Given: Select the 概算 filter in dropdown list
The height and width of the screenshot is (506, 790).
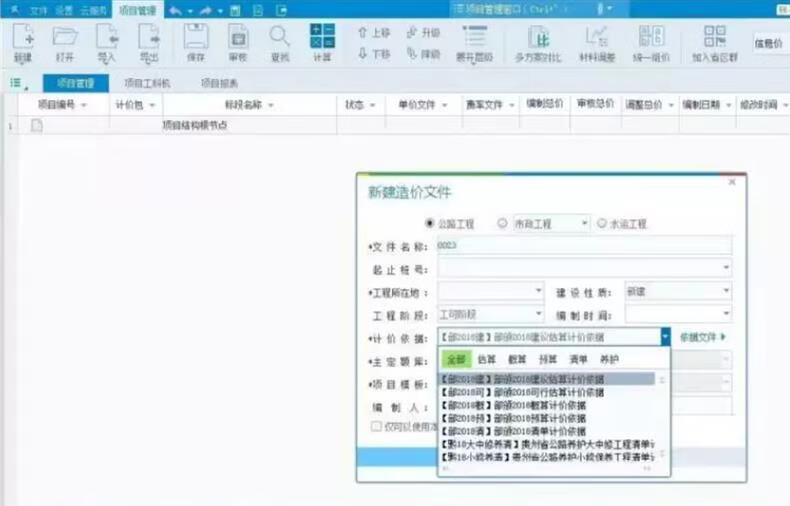Looking at the screenshot, I should point(517,359).
